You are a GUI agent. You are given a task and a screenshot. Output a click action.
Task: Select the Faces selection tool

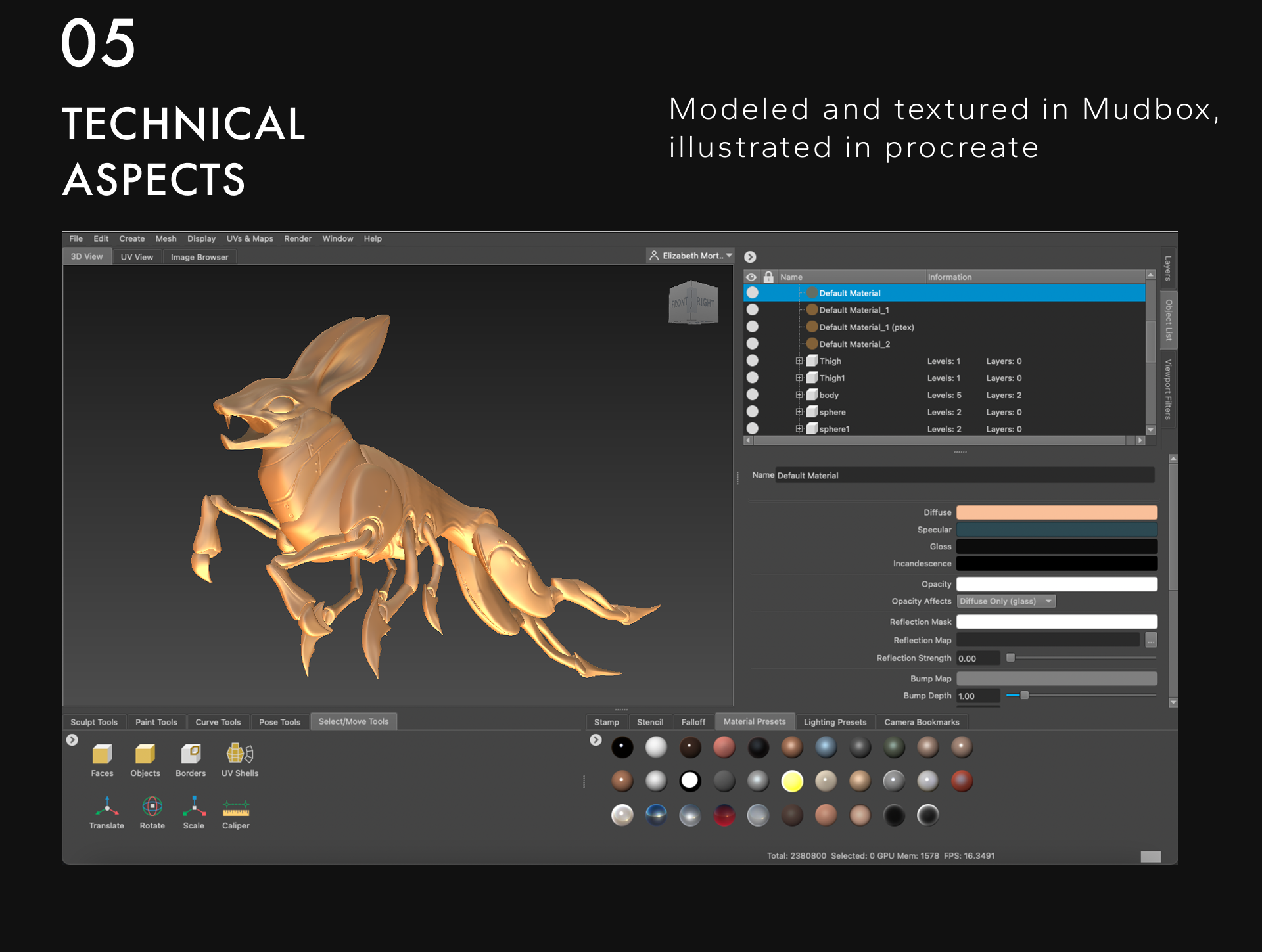[x=102, y=755]
